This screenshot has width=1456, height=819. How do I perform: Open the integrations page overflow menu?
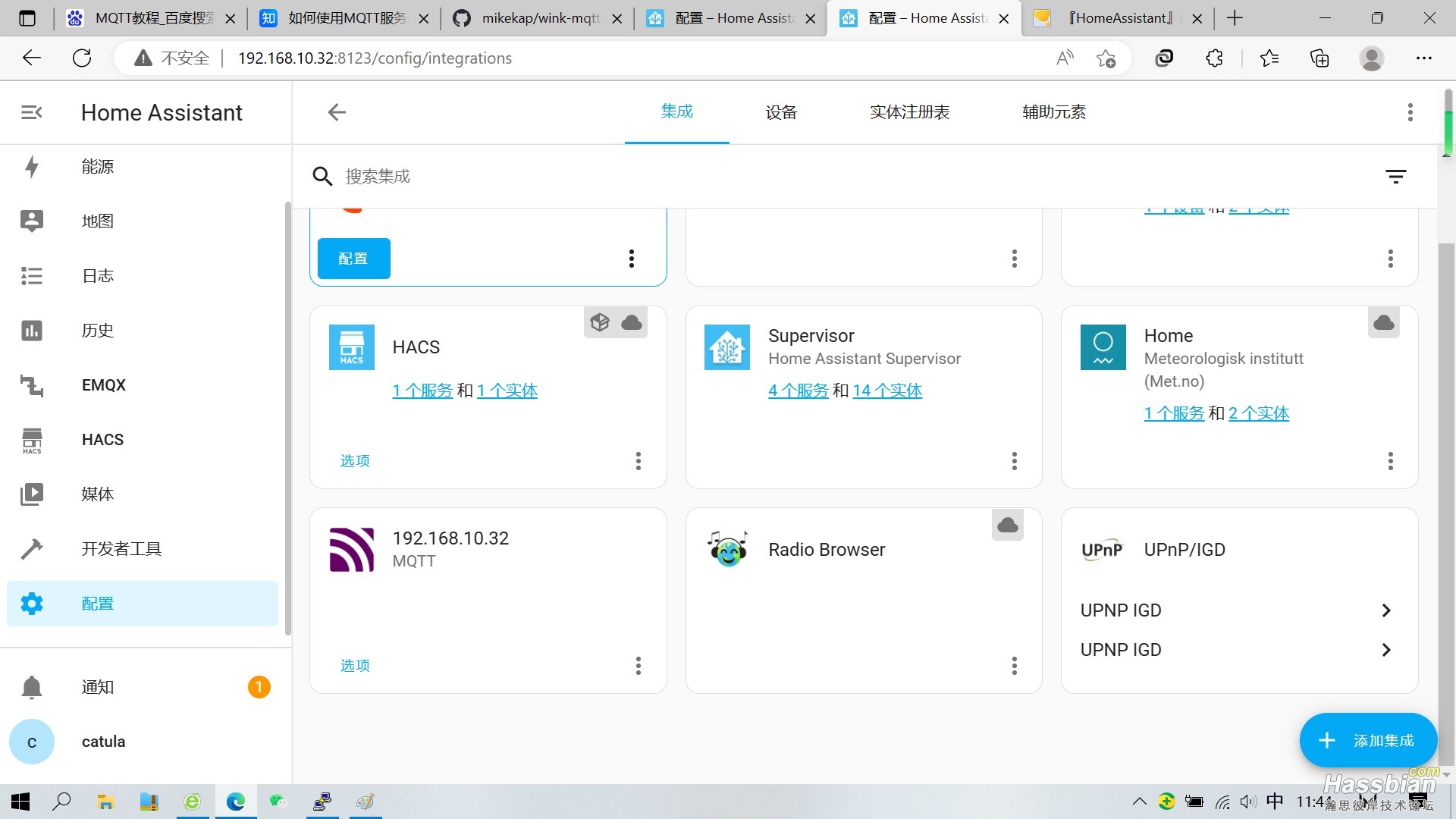pyautogui.click(x=1410, y=112)
